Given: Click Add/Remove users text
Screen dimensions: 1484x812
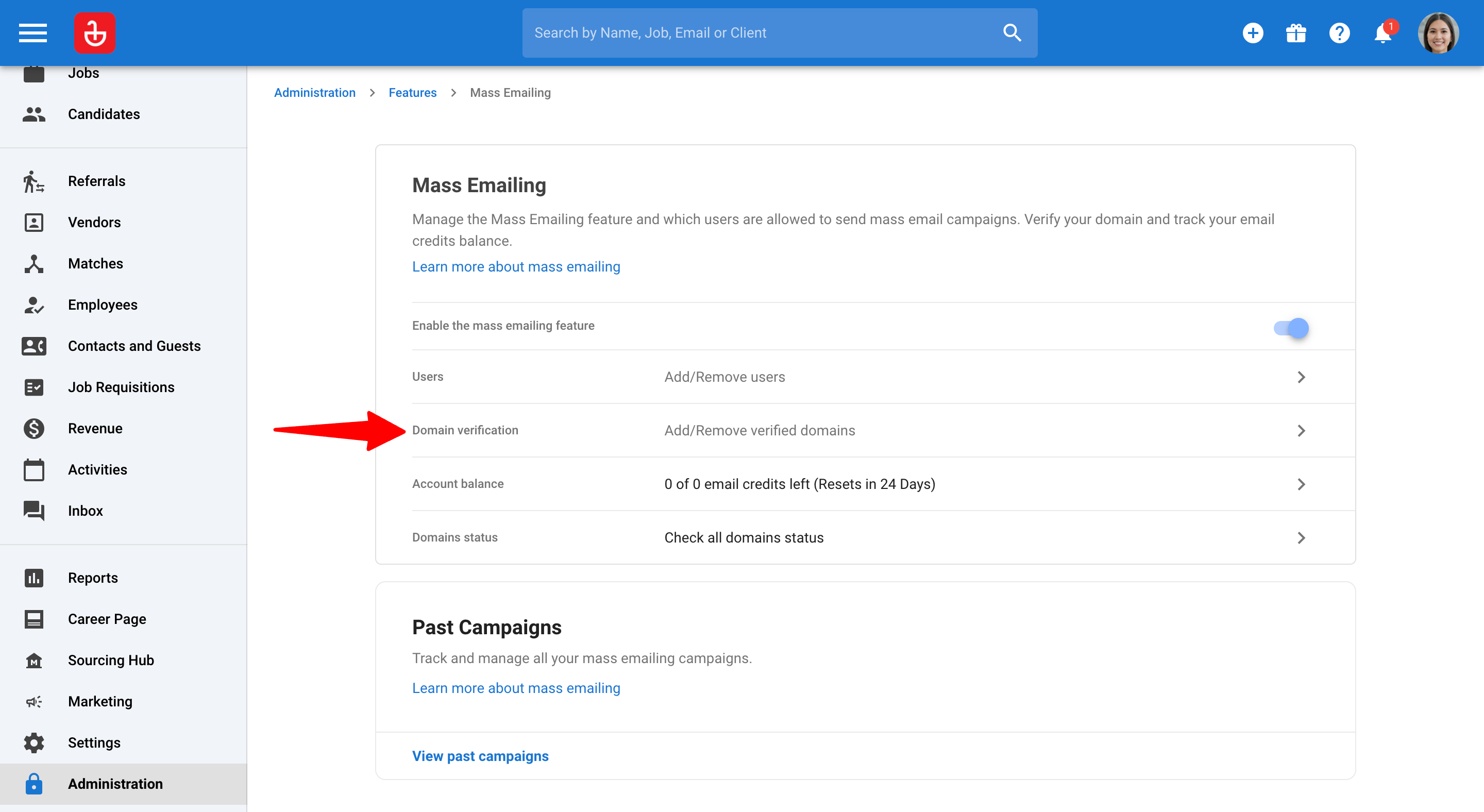Looking at the screenshot, I should pyautogui.click(x=724, y=377).
